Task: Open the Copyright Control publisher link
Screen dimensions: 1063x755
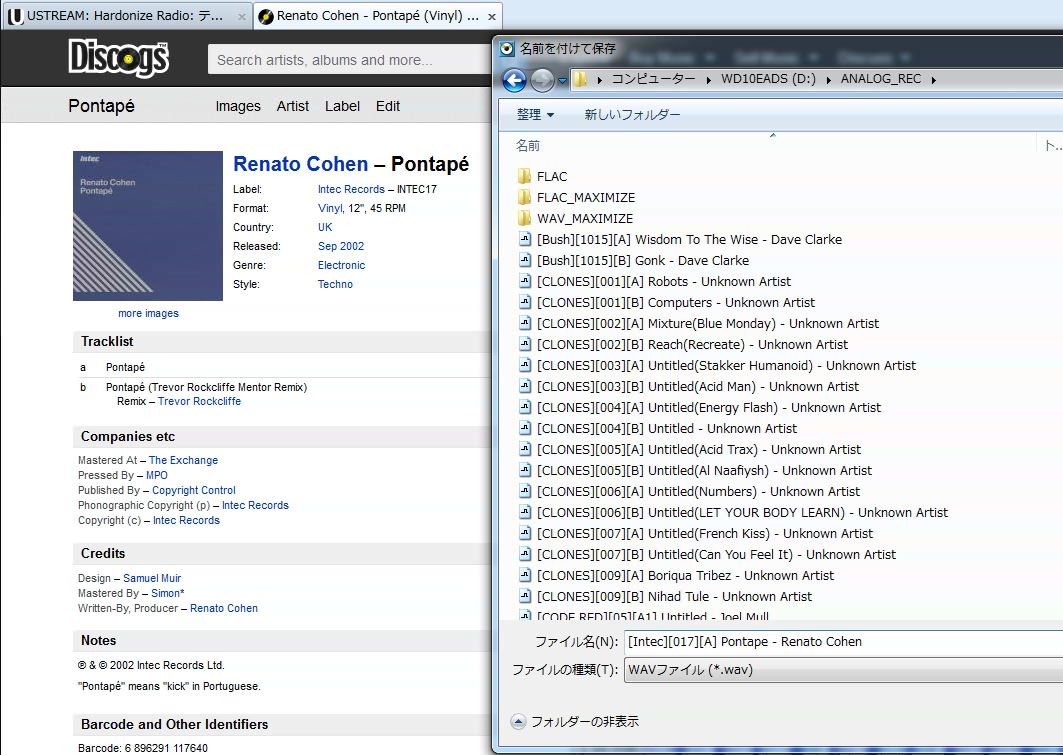Action: (194, 490)
